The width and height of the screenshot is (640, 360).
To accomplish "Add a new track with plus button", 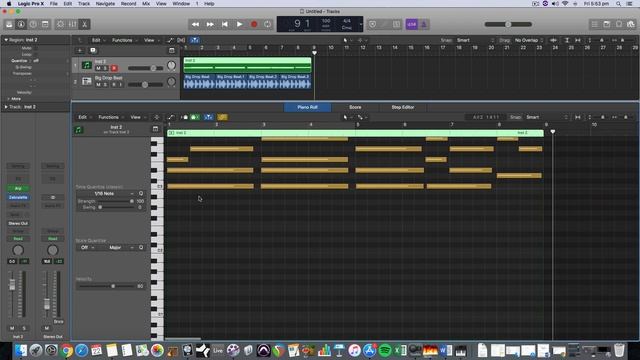I will [x=80, y=51].
